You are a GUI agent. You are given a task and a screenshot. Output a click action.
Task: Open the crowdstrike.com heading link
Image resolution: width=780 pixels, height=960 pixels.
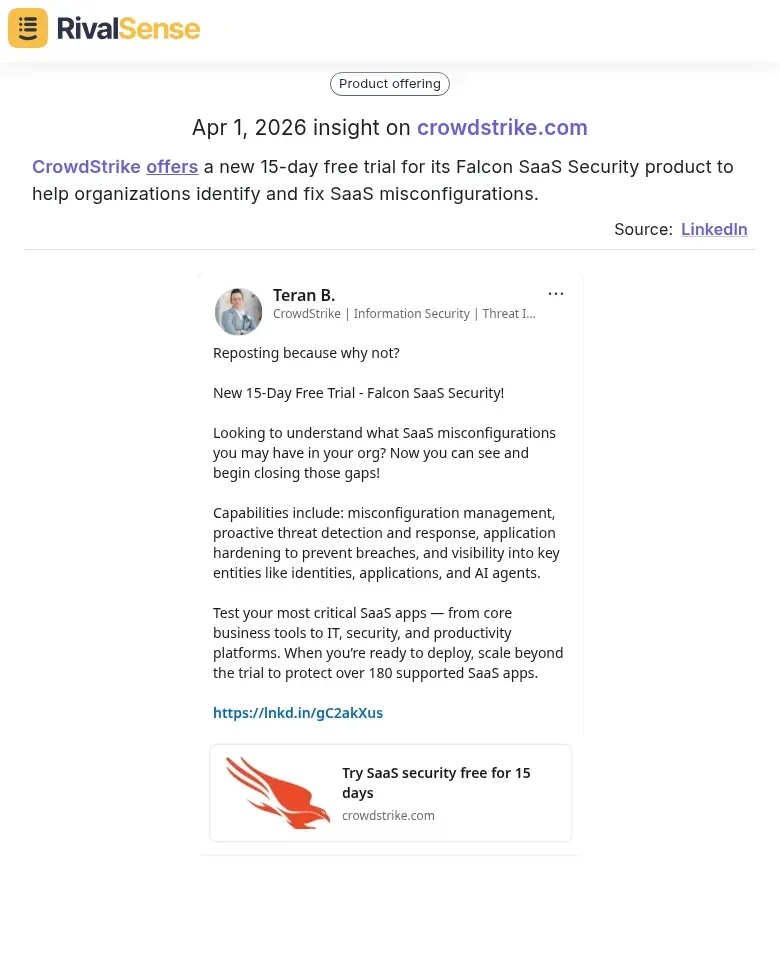pyautogui.click(x=502, y=128)
